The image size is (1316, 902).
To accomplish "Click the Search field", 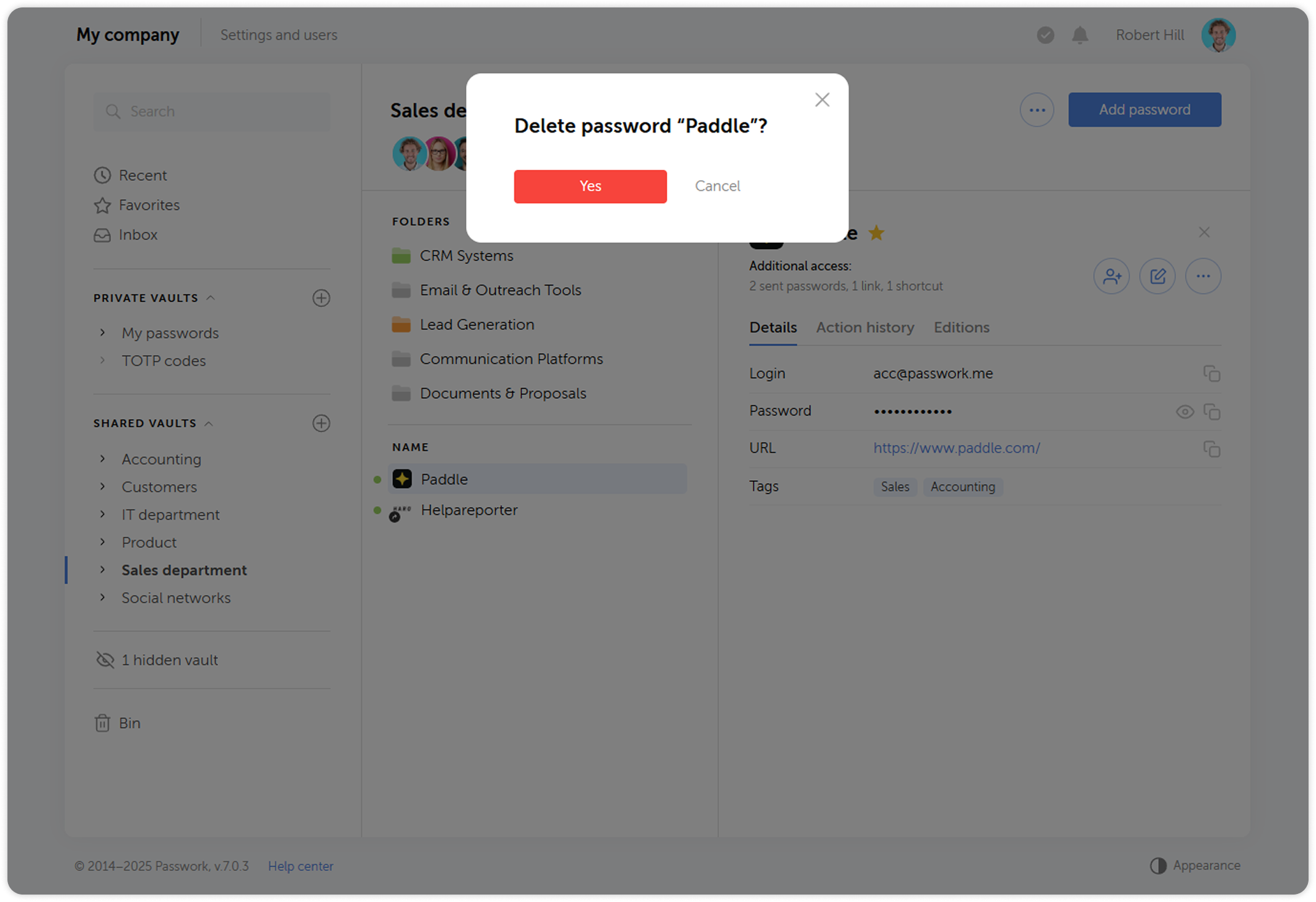I will [x=211, y=112].
